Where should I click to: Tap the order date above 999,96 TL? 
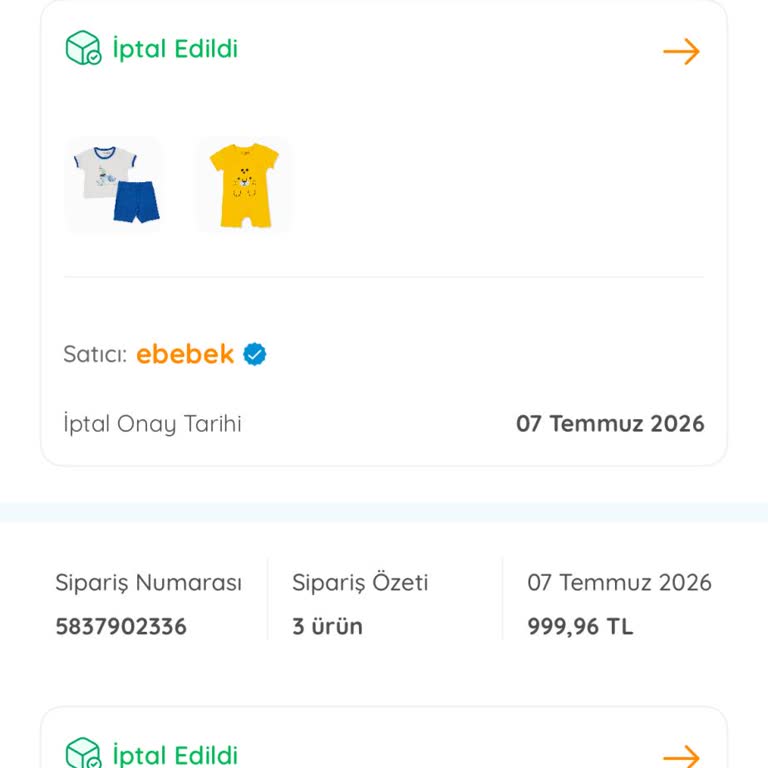[619, 583]
